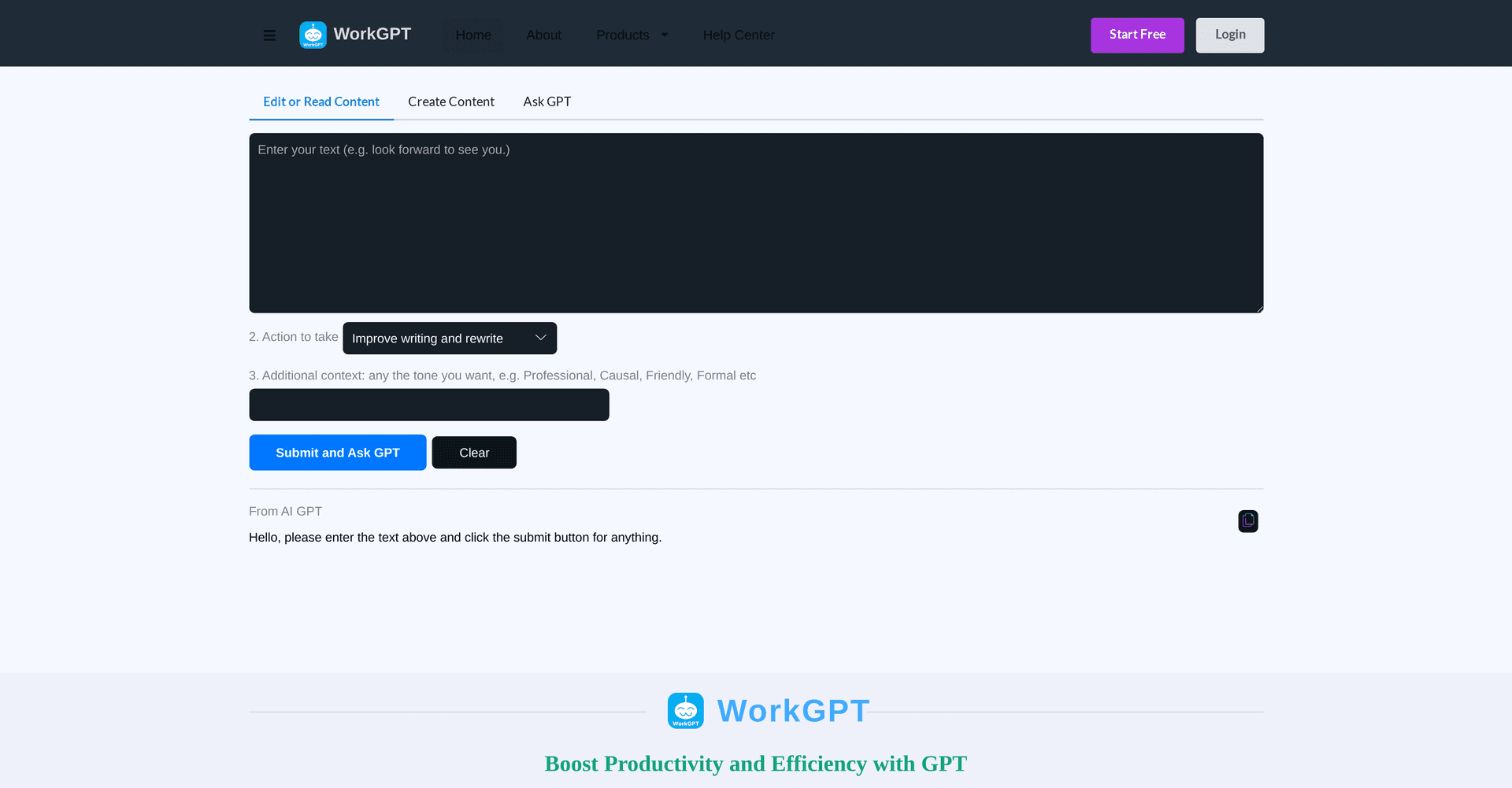Focus the main text entry area
The image size is (1512, 788).
click(x=756, y=223)
